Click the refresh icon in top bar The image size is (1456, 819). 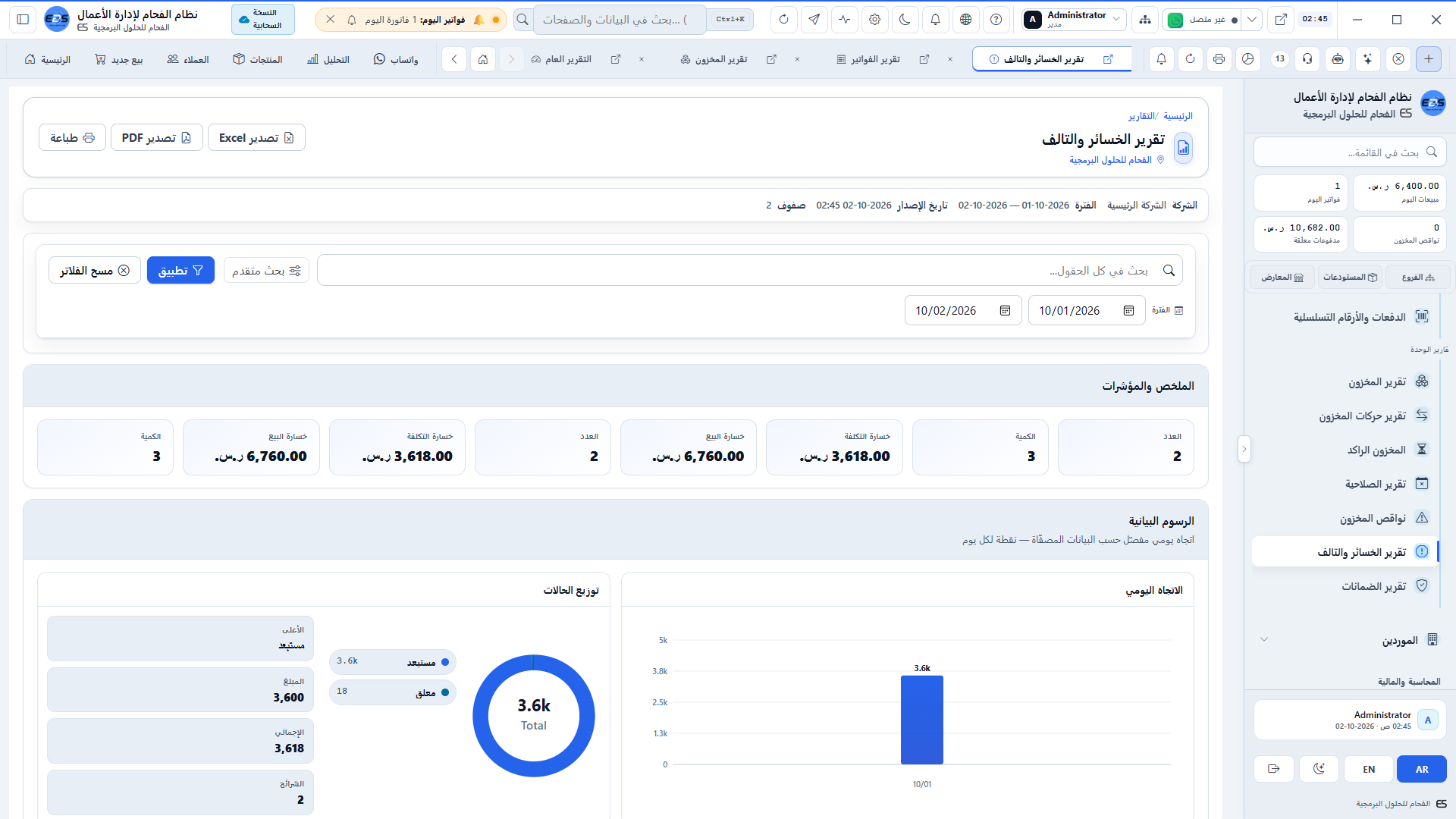[784, 20]
